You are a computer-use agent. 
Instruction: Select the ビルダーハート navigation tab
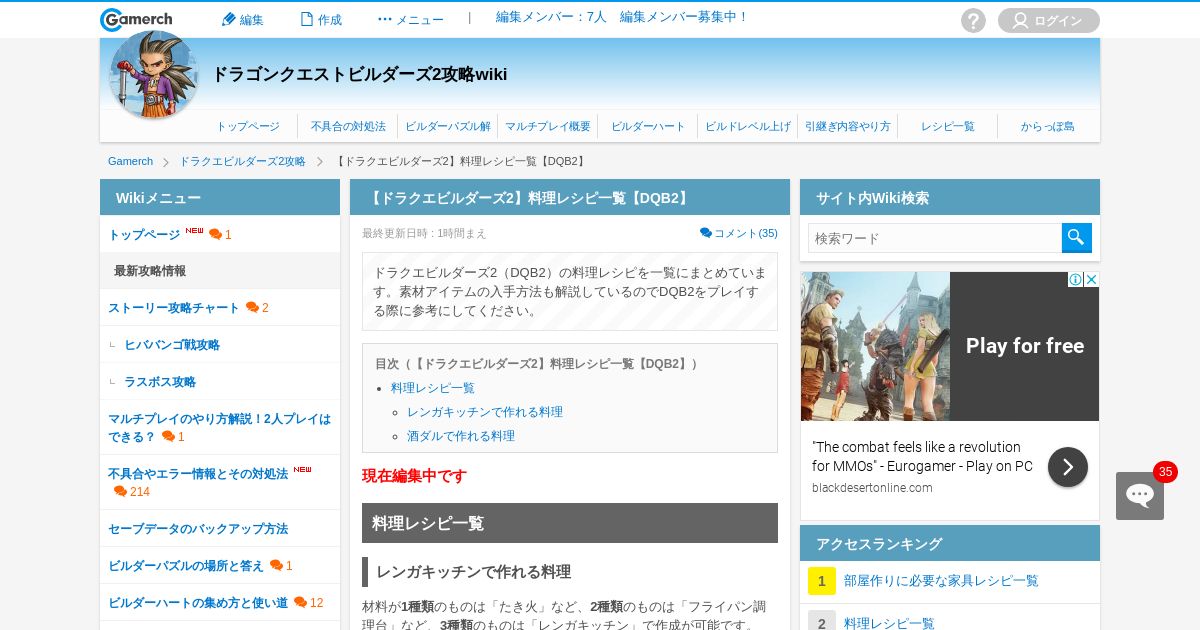click(x=648, y=126)
